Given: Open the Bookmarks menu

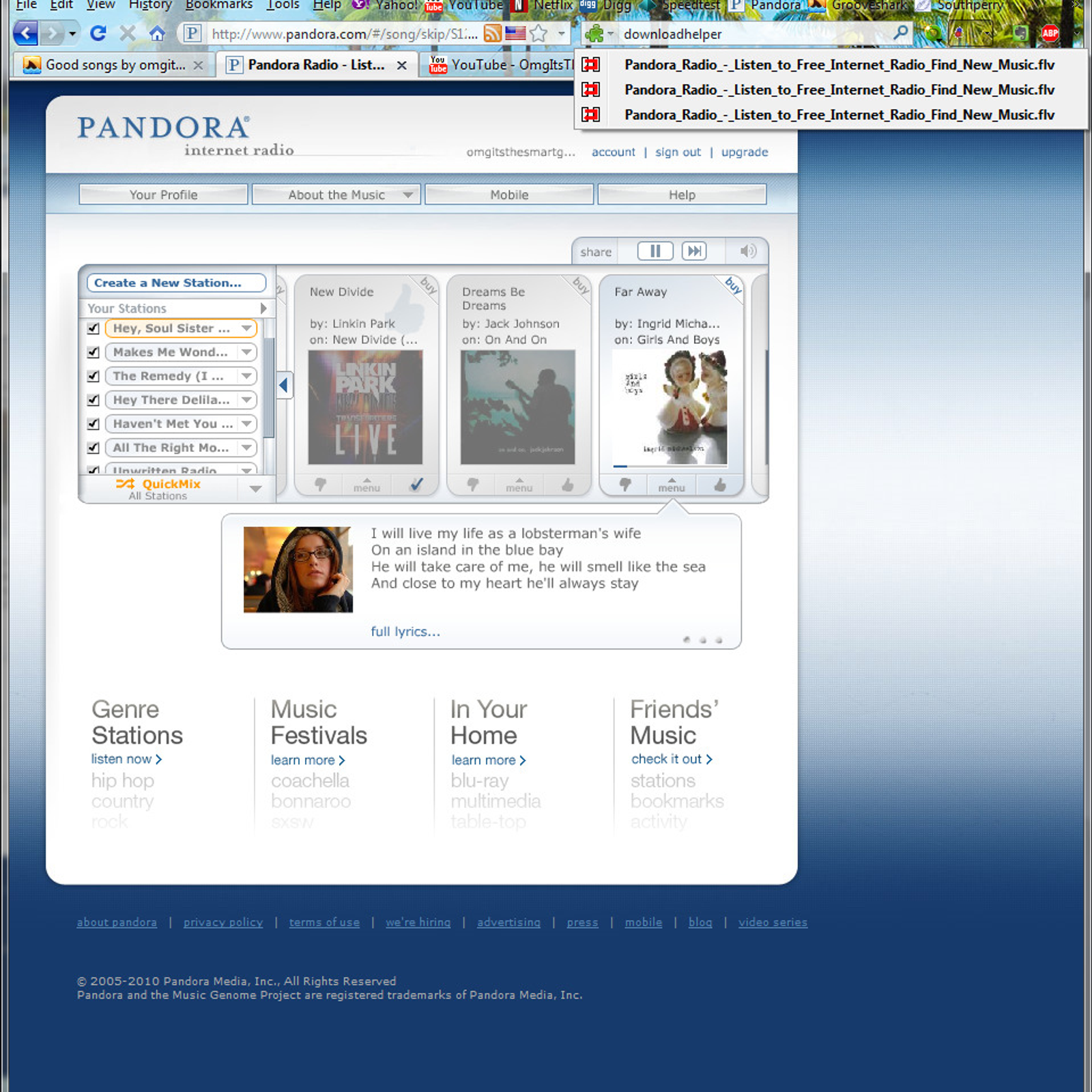Looking at the screenshot, I should tap(218, 5).
